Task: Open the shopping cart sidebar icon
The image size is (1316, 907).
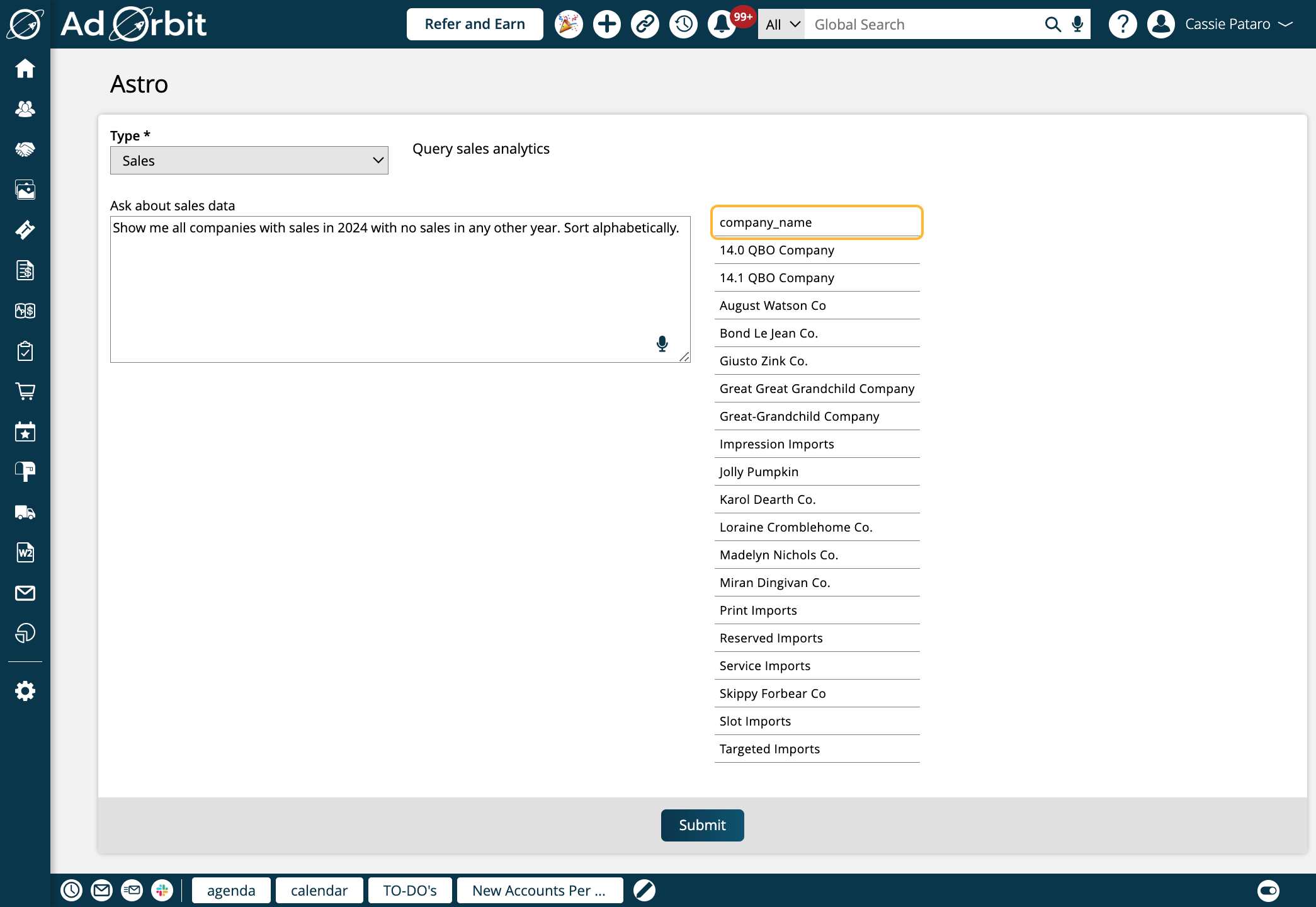Action: click(x=25, y=391)
